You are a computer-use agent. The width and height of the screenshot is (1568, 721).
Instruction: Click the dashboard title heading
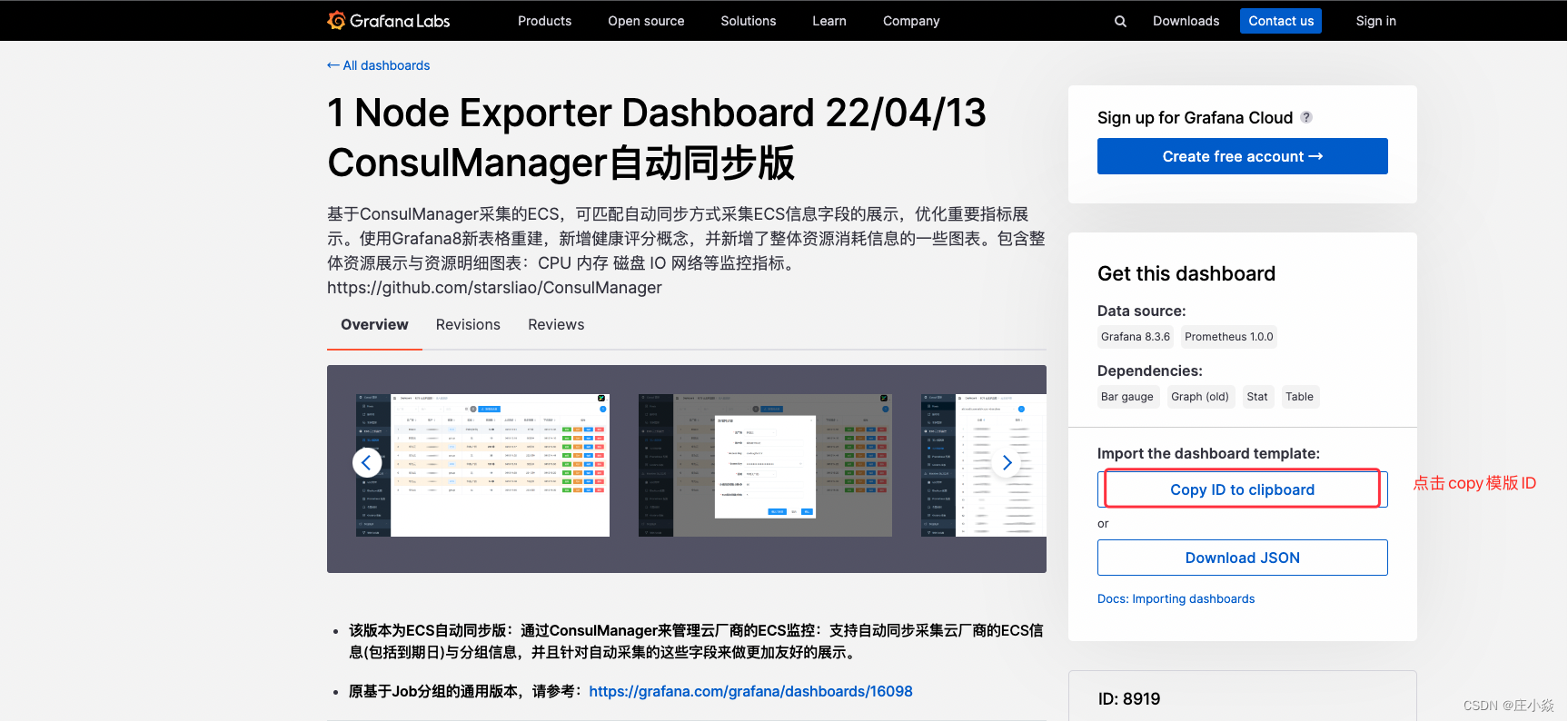click(657, 138)
